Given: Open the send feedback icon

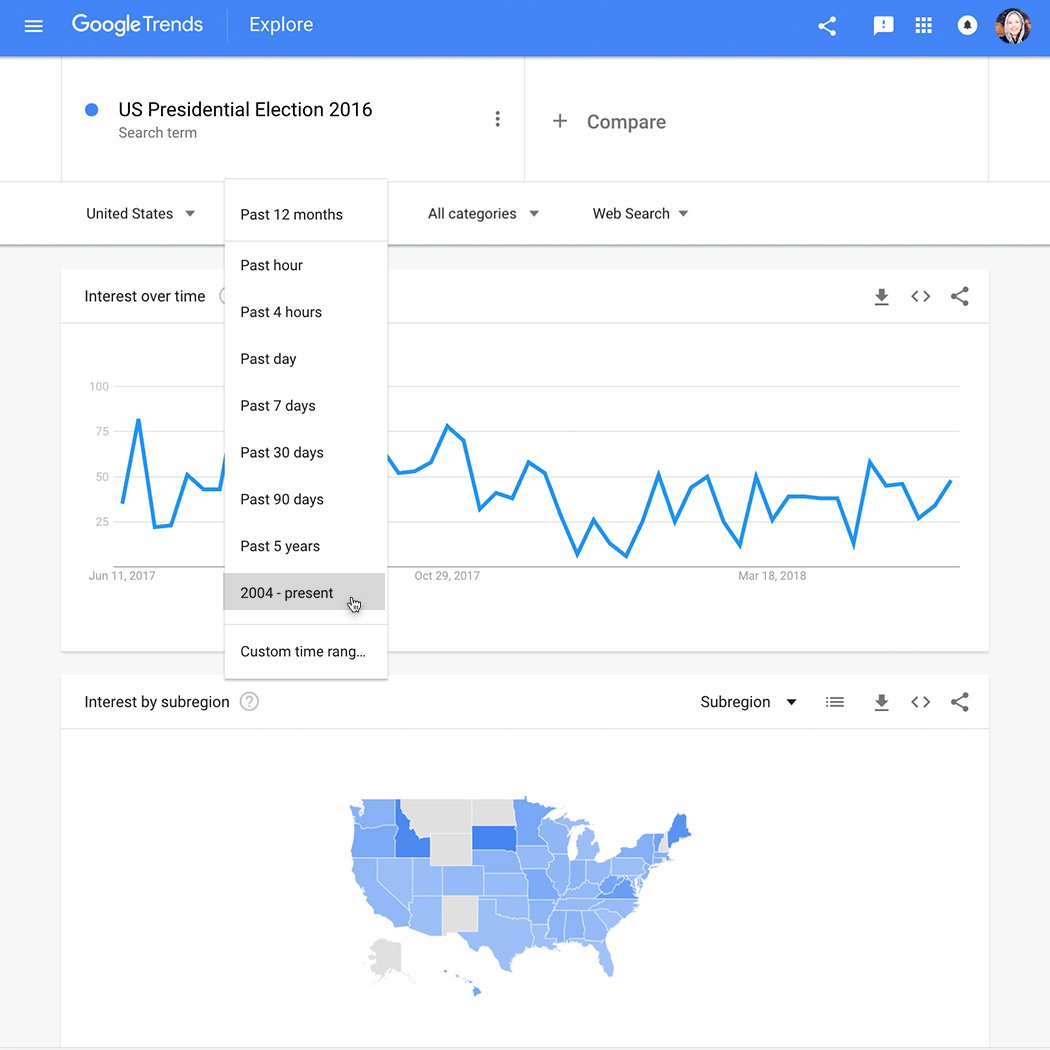Looking at the screenshot, I should point(883,26).
